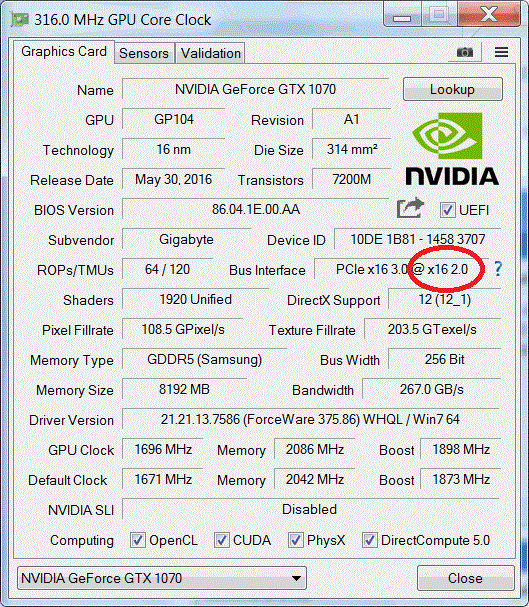Toggle the CUDA checkbox

point(221,540)
